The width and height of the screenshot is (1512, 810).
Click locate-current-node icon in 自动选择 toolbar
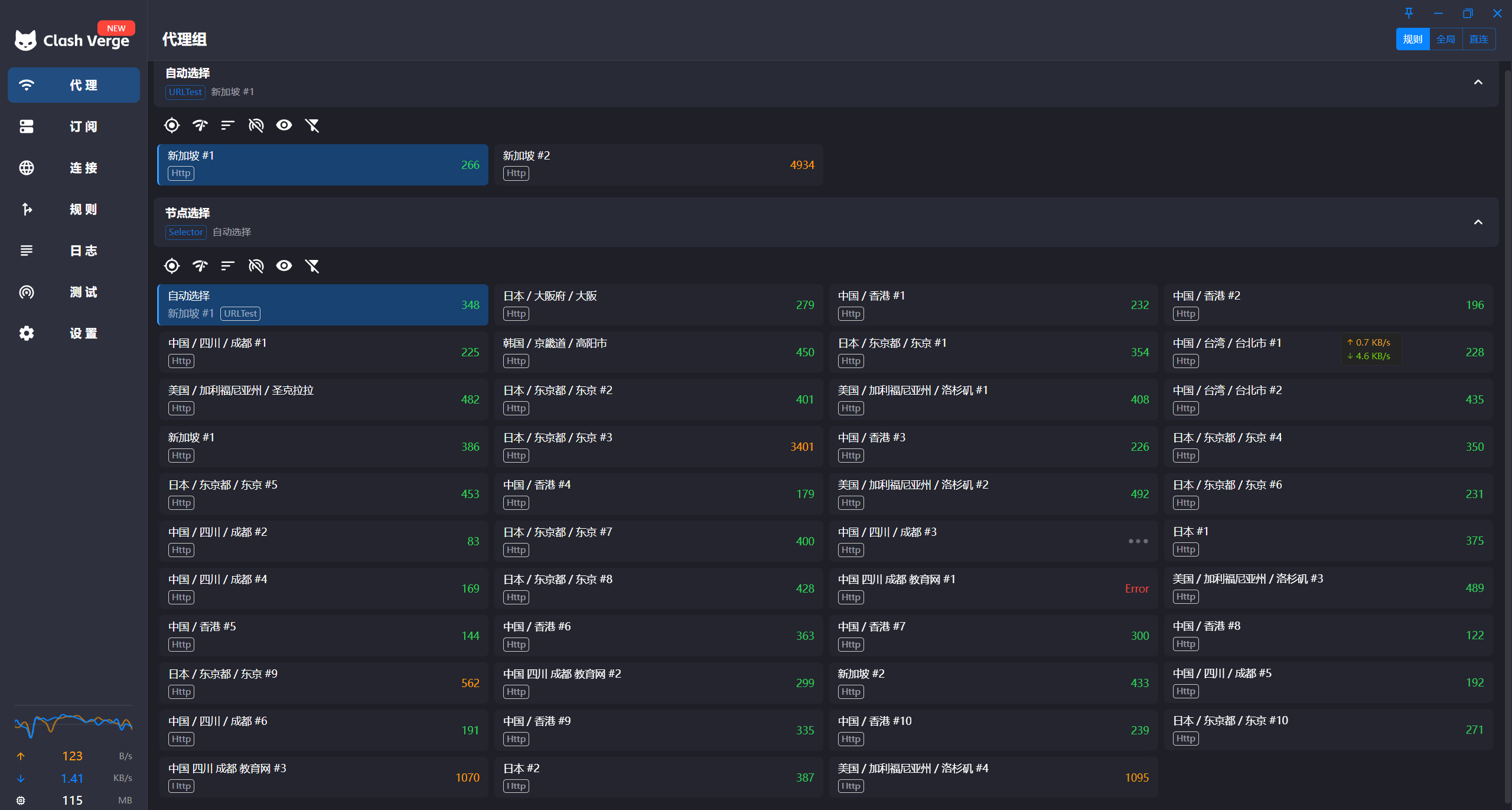point(172,125)
